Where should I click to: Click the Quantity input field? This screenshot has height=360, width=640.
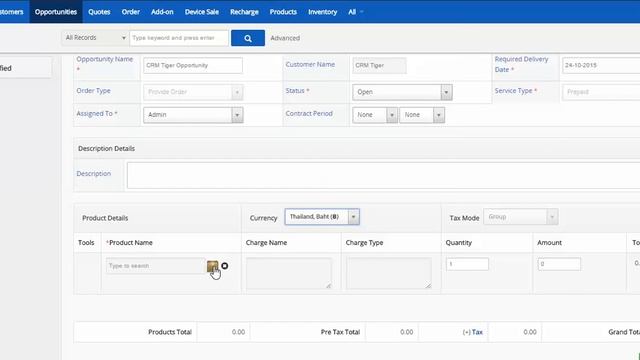pyautogui.click(x=467, y=264)
